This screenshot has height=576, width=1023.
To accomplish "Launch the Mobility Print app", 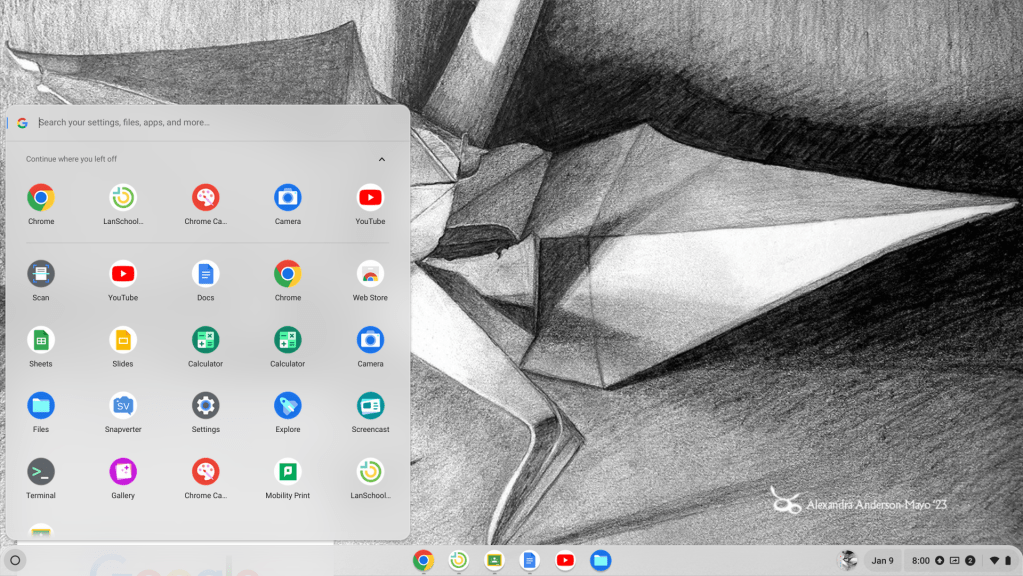I will pyautogui.click(x=288, y=472).
